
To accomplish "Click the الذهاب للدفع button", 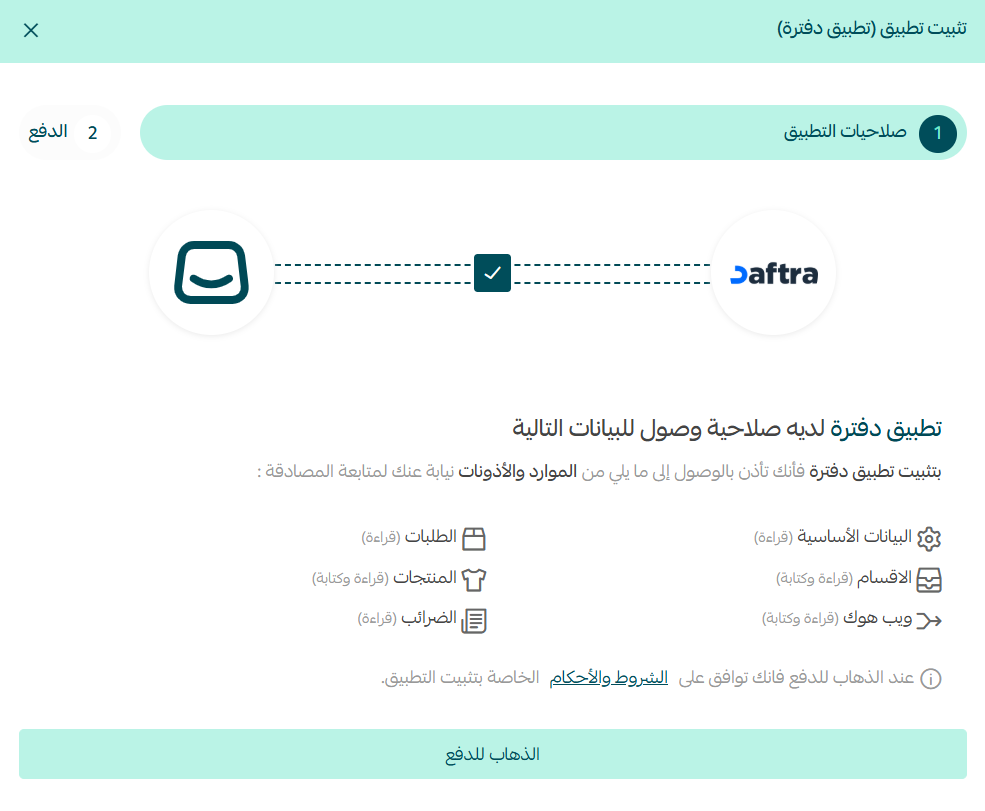I will coord(492,754).
